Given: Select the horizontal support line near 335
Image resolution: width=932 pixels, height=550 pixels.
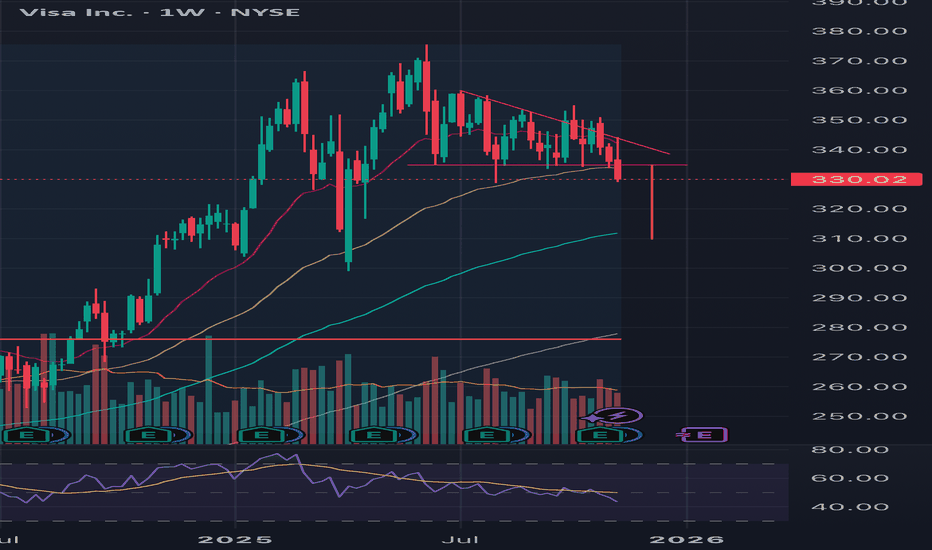Looking at the screenshot, I should pyautogui.click(x=547, y=165).
